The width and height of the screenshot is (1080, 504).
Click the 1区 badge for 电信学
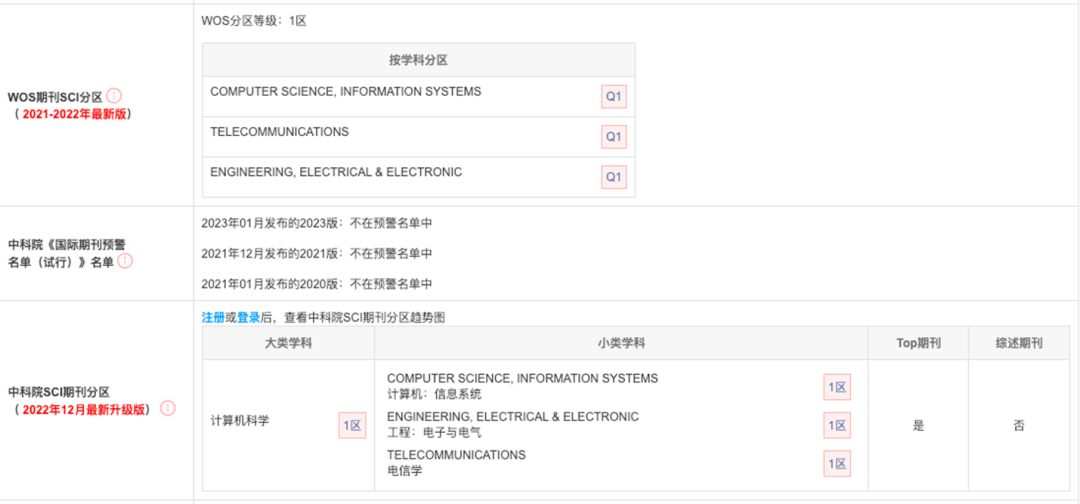point(837,463)
